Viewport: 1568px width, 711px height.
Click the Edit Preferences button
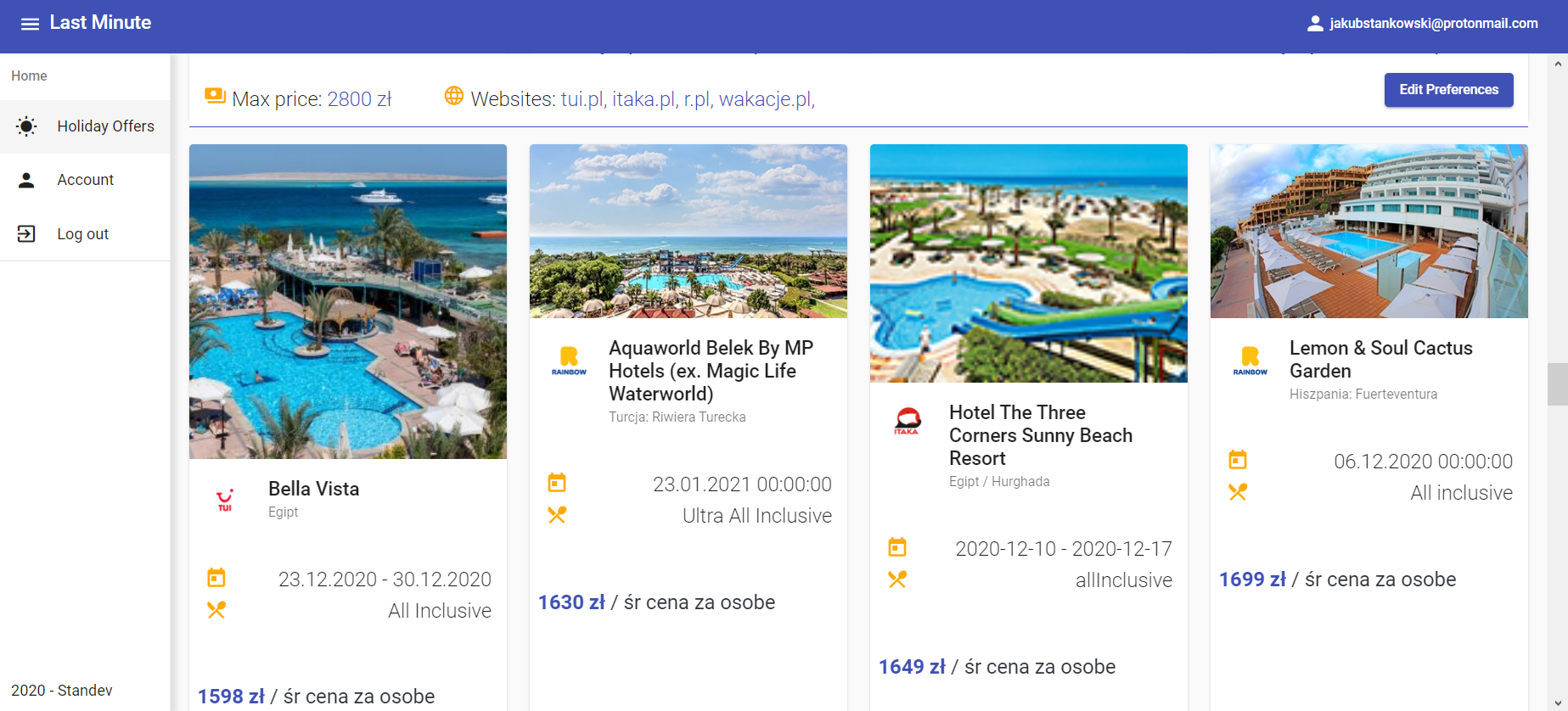pyautogui.click(x=1448, y=90)
